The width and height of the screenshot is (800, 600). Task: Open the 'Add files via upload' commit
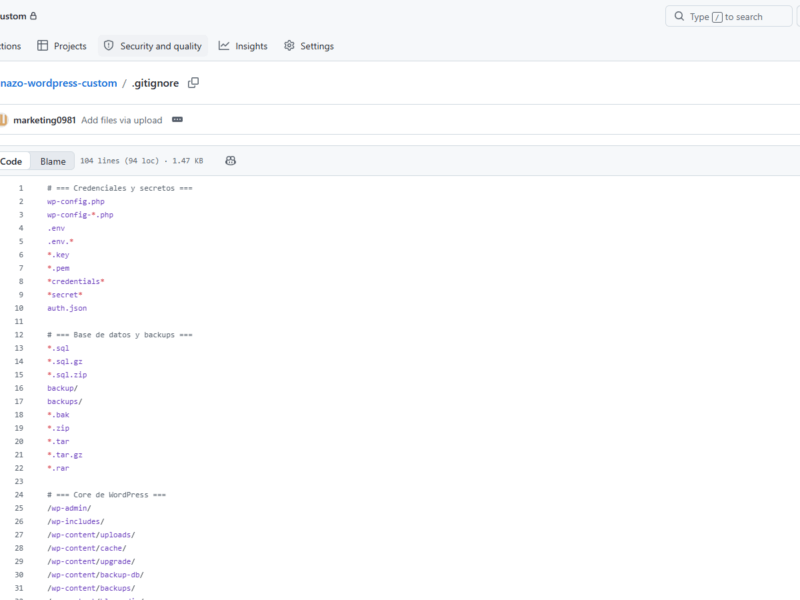tap(122, 120)
